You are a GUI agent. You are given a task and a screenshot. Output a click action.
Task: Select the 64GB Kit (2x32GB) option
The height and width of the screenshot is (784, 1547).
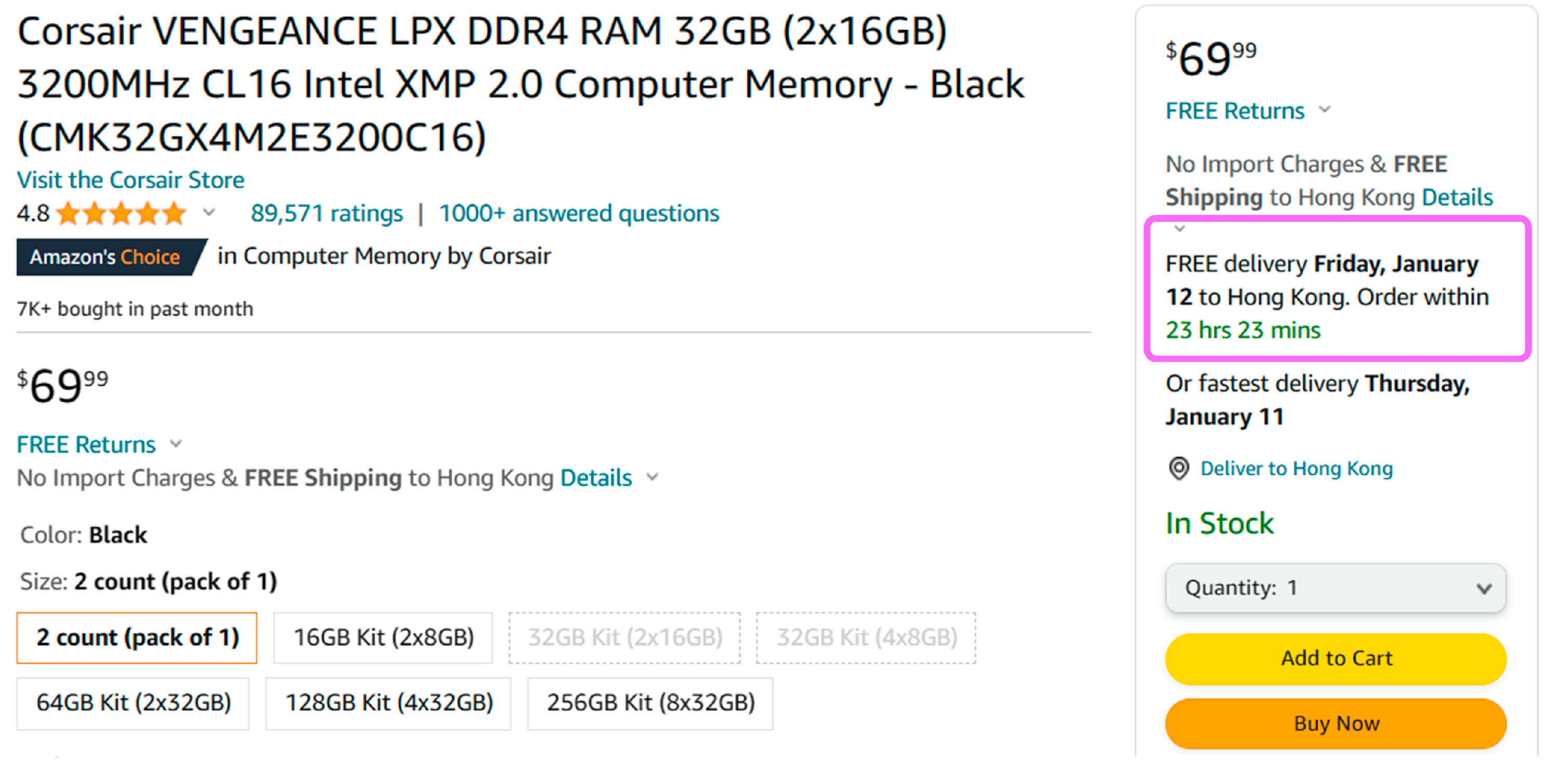click(x=133, y=703)
